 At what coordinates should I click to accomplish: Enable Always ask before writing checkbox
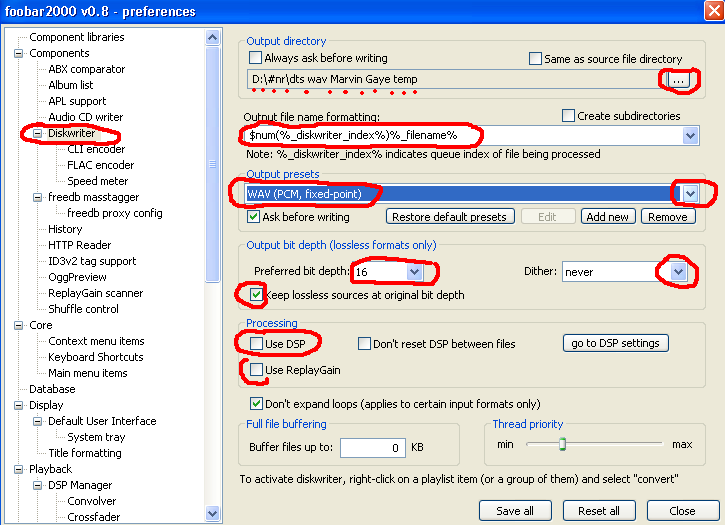click(255, 58)
